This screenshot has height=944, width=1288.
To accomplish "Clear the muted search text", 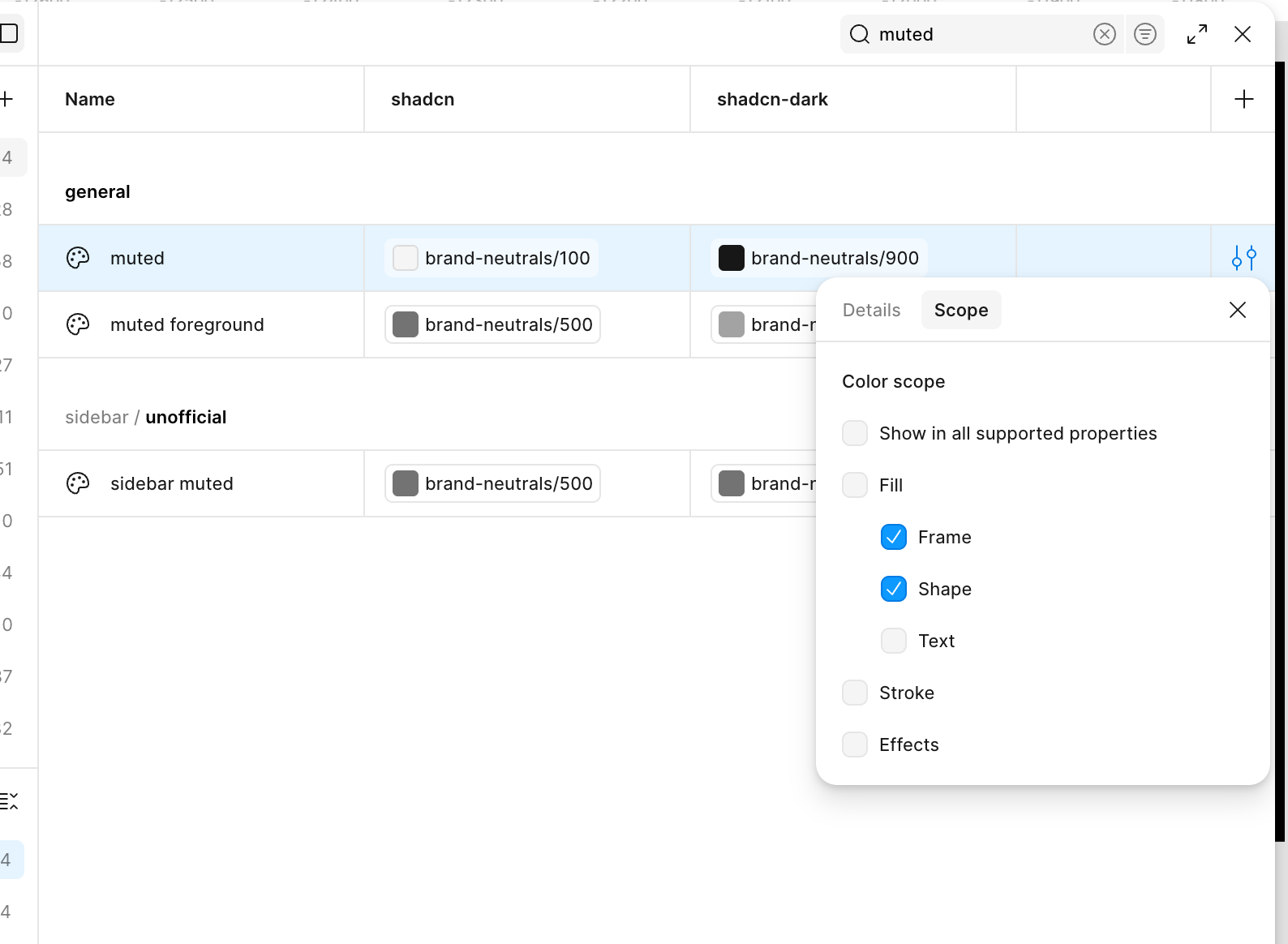I will pyautogui.click(x=1104, y=34).
